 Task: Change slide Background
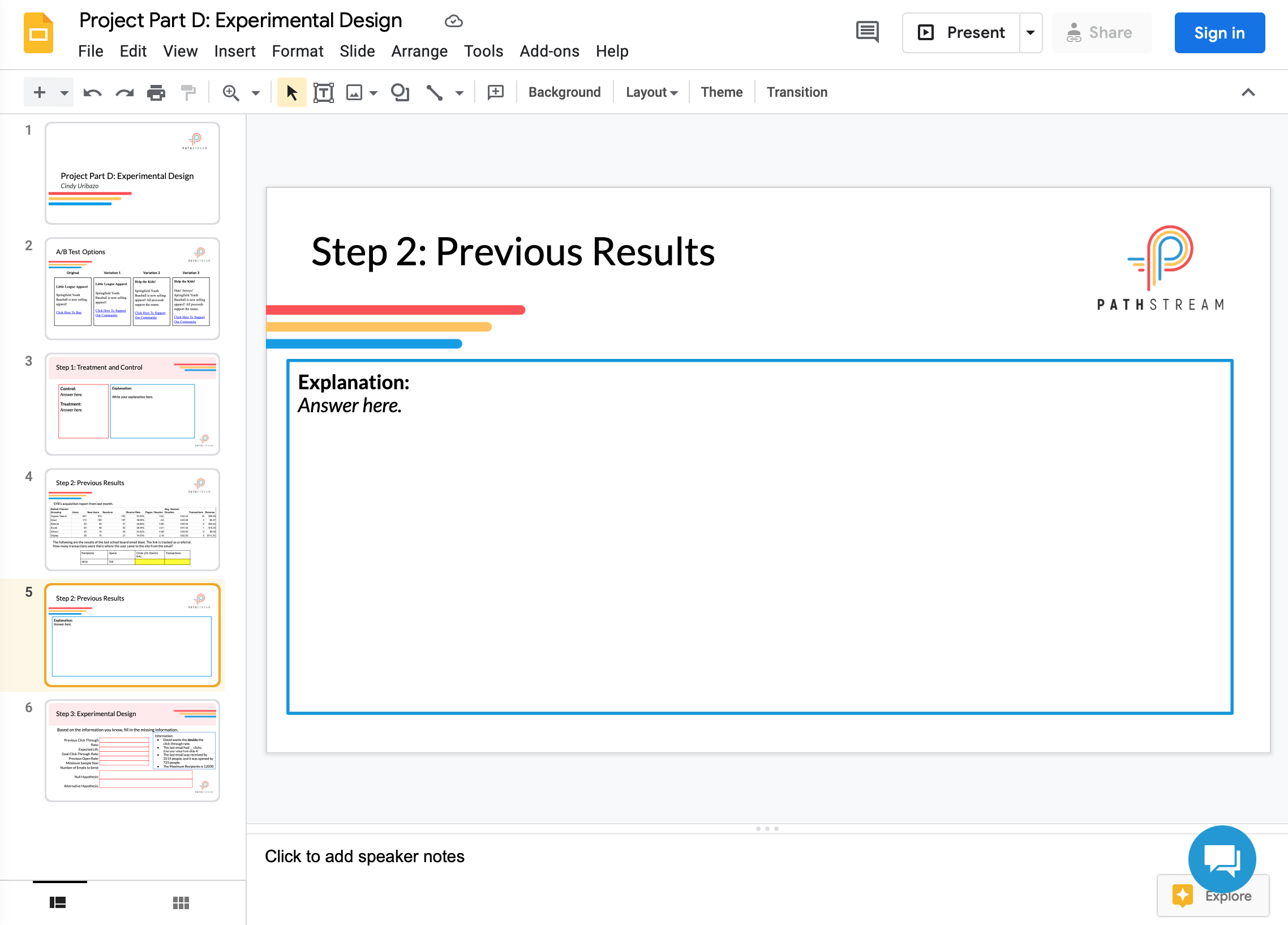coord(565,92)
